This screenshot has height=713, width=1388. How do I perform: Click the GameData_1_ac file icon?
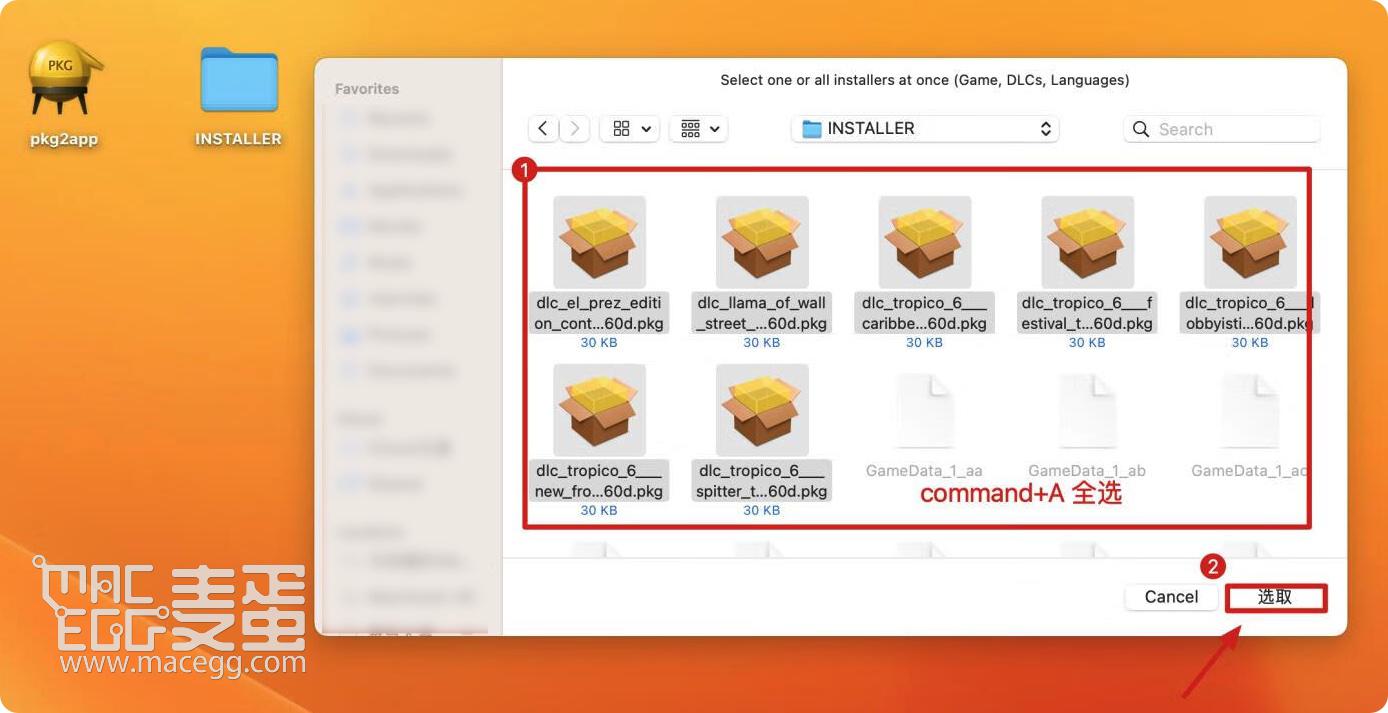(1250, 410)
